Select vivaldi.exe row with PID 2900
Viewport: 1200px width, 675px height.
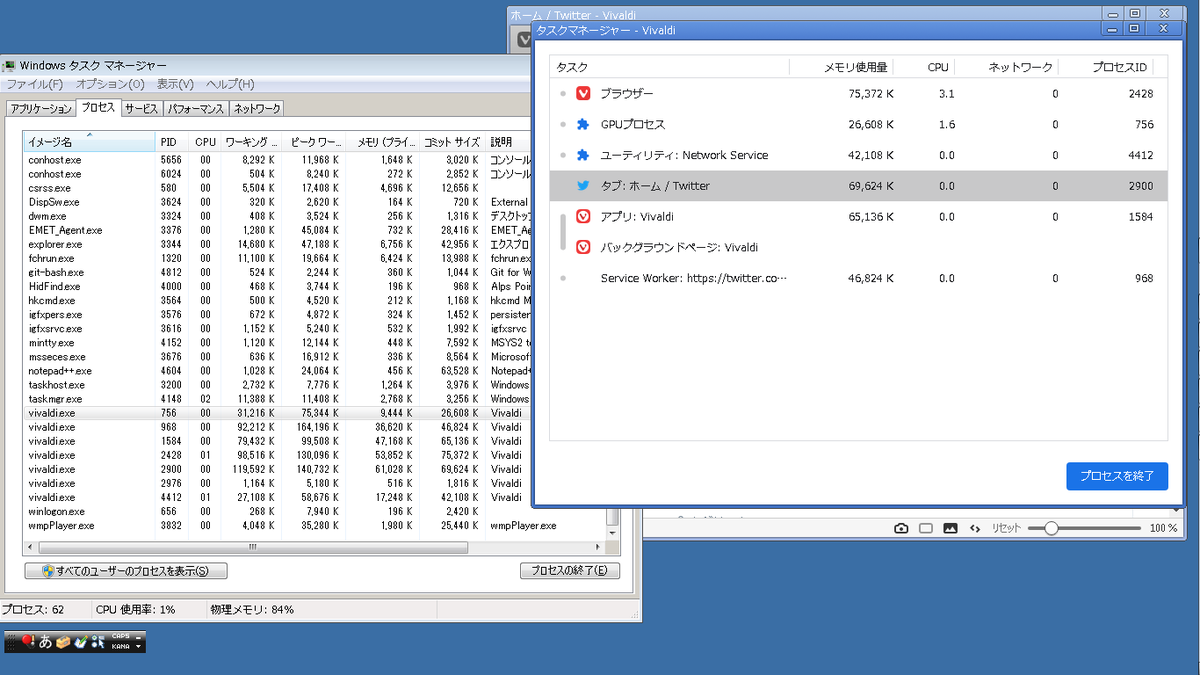click(277, 469)
